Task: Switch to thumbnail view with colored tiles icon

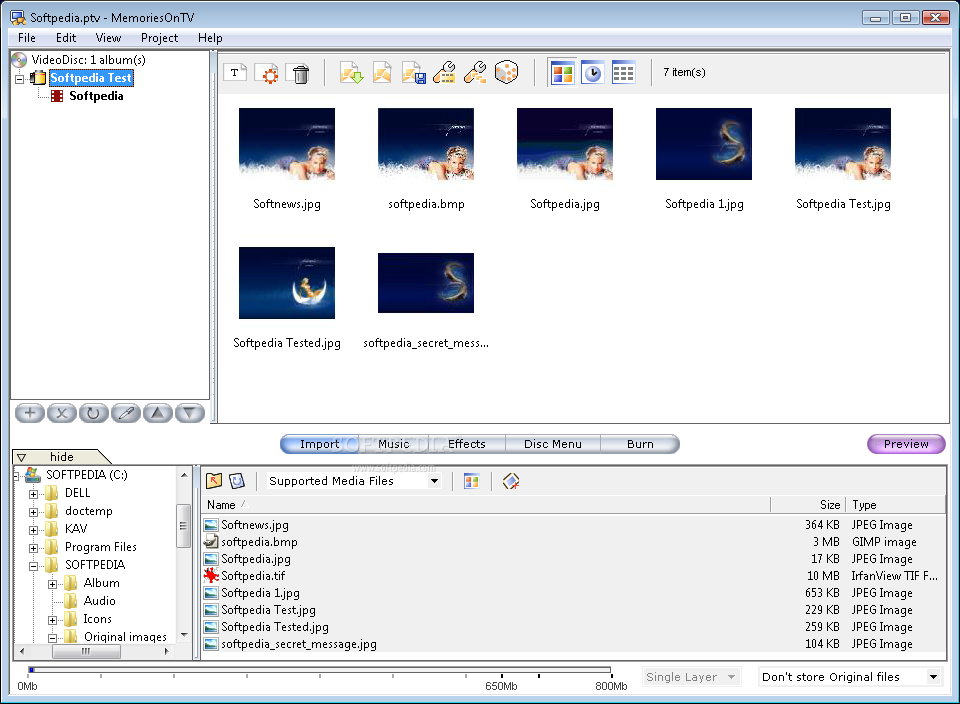Action: pyautogui.click(x=562, y=73)
